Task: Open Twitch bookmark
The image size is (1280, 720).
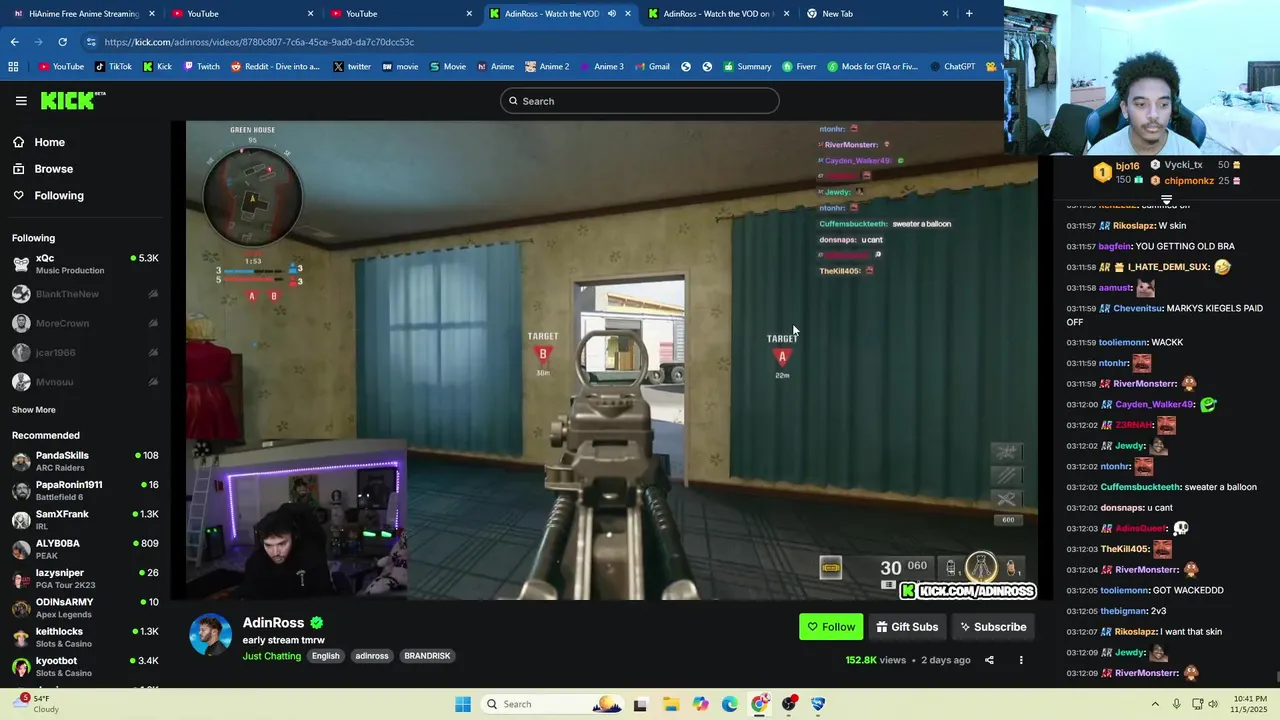Action: 201,67
